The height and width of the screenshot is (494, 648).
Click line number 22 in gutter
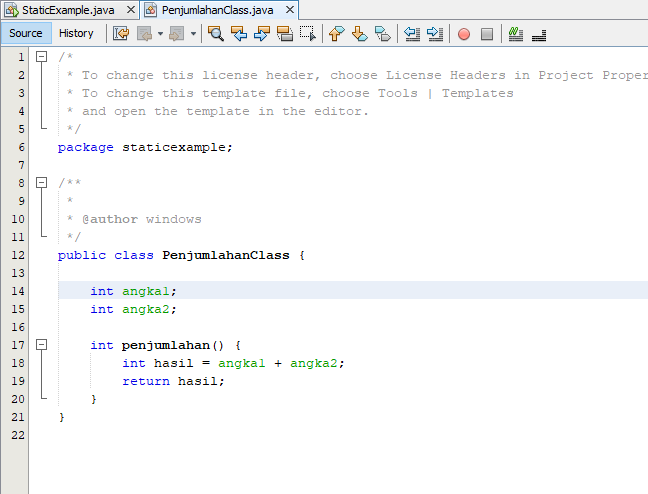[18, 435]
